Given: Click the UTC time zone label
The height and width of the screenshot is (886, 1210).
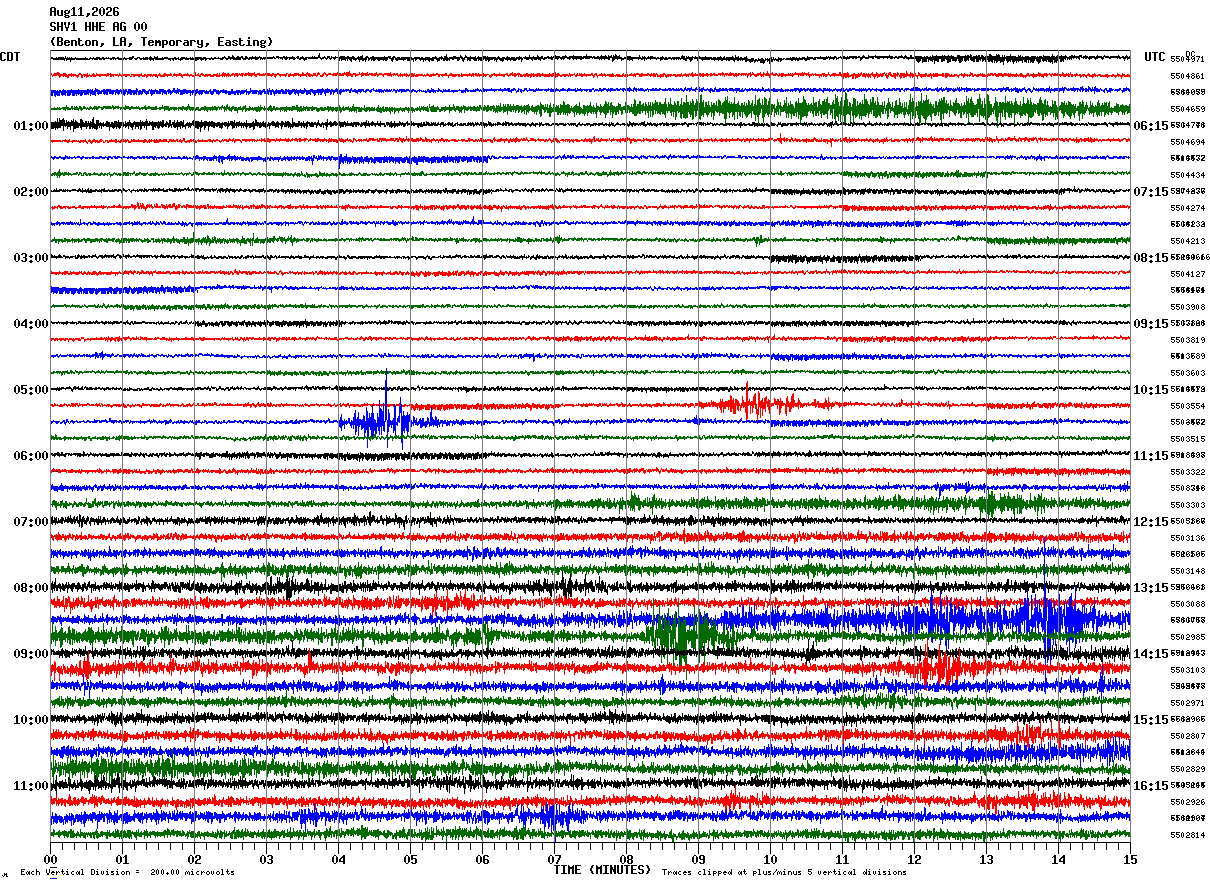Looking at the screenshot, I should pos(1155,57).
